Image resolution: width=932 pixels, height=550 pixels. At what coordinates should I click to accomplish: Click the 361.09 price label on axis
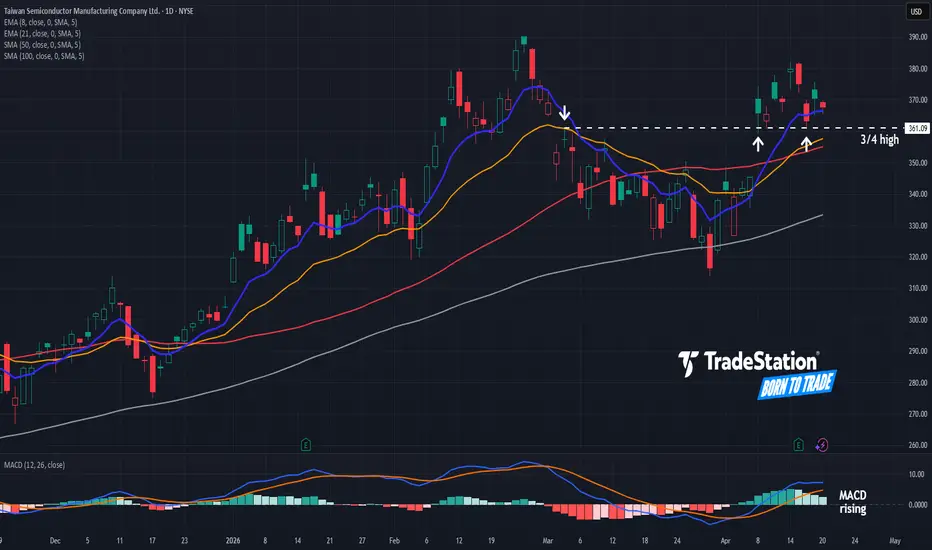click(917, 128)
